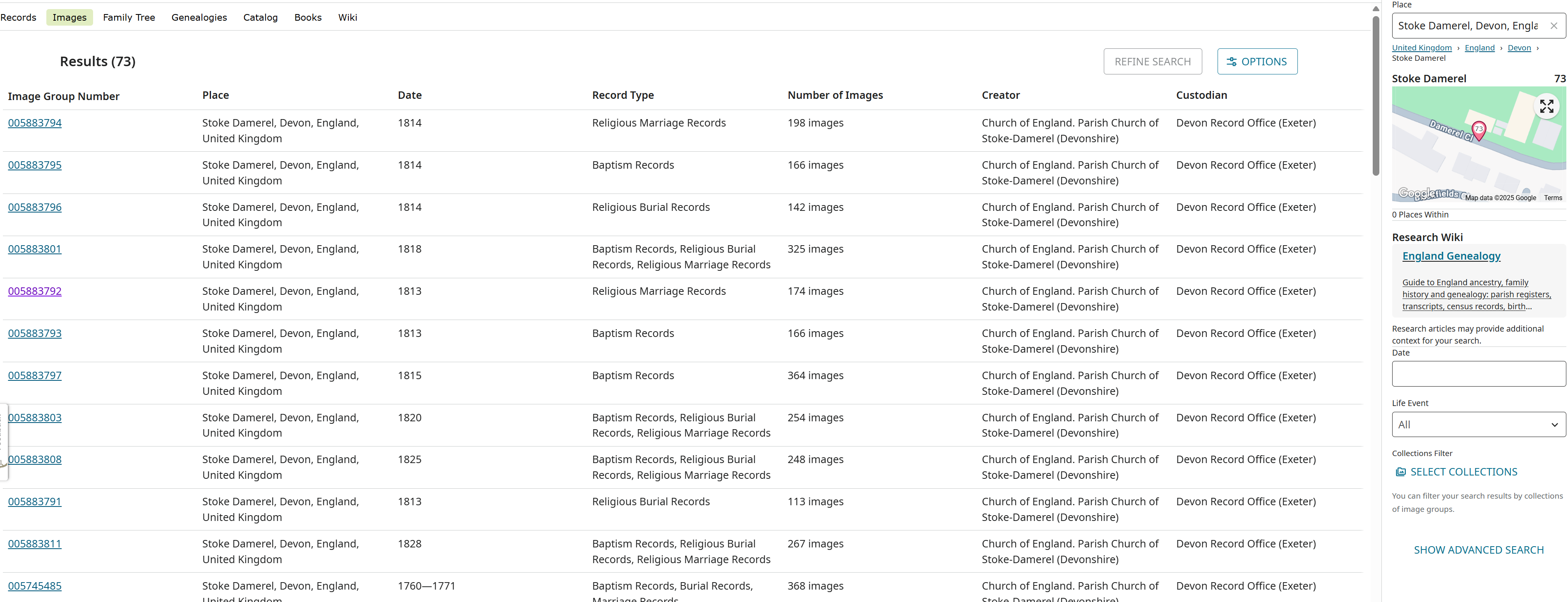Open map Terms link
The width and height of the screenshot is (1568, 602).
pyautogui.click(x=1552, y=198)
